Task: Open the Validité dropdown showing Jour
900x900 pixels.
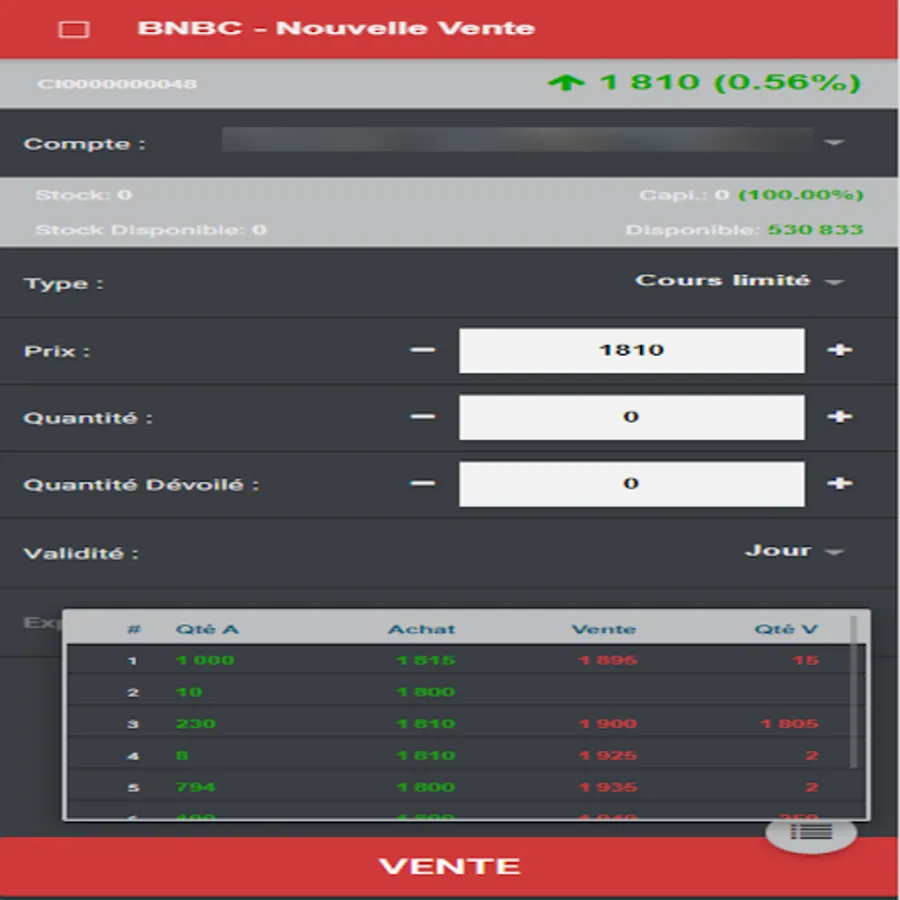Action: (x=794, y=551)
